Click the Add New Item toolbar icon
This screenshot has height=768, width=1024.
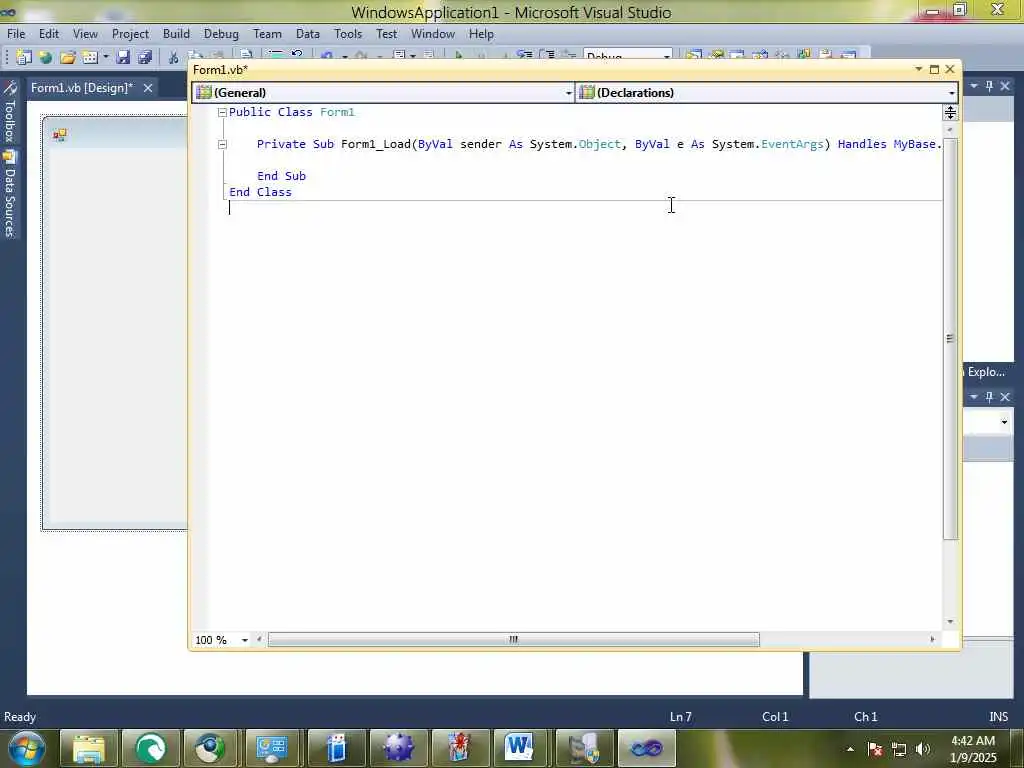(90, 57)
